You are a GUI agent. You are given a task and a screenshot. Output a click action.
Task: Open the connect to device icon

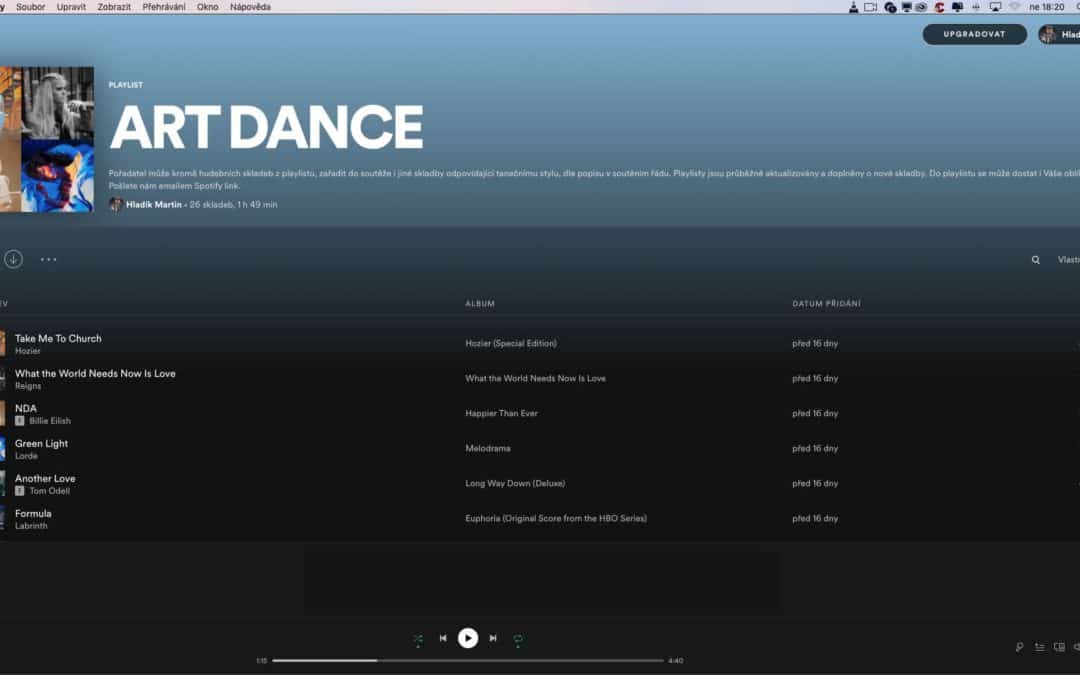[x=1059, y=647]
